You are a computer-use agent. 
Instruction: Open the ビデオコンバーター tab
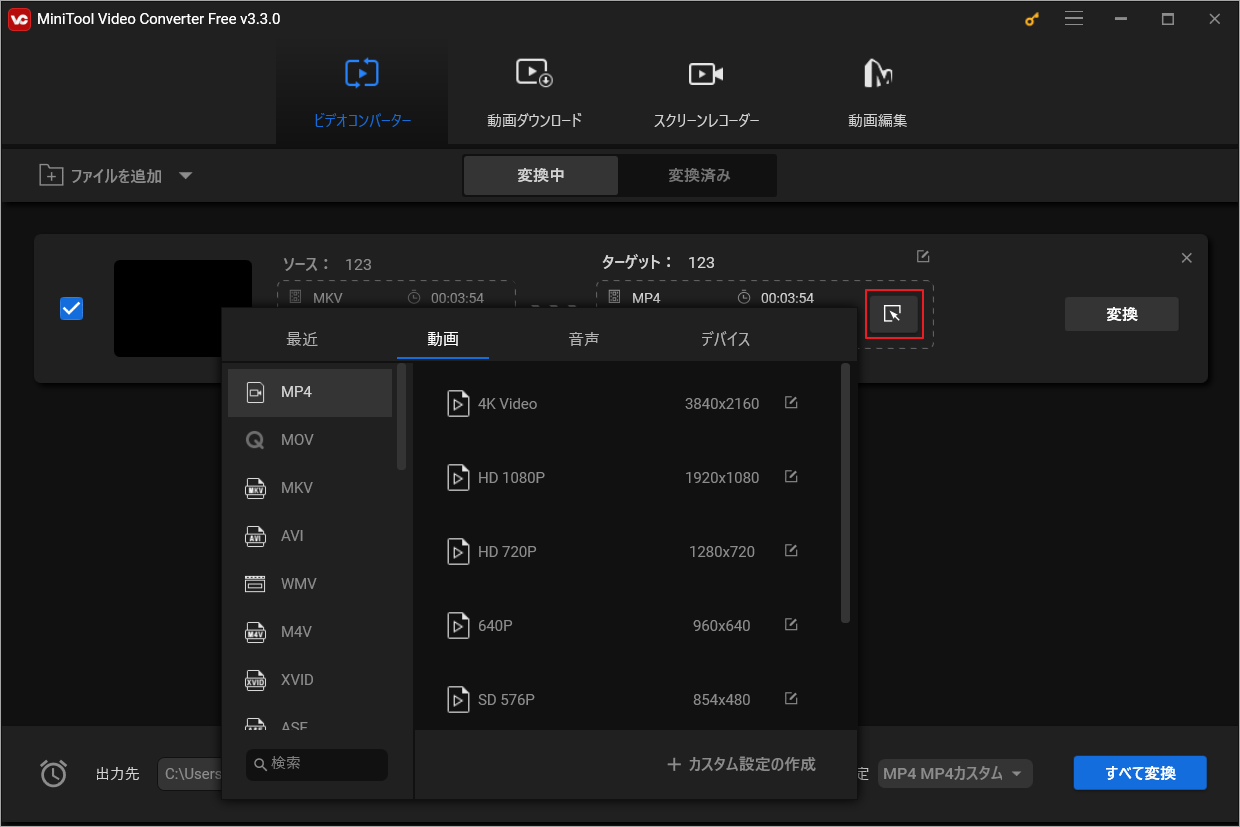[x=362, y=95]
